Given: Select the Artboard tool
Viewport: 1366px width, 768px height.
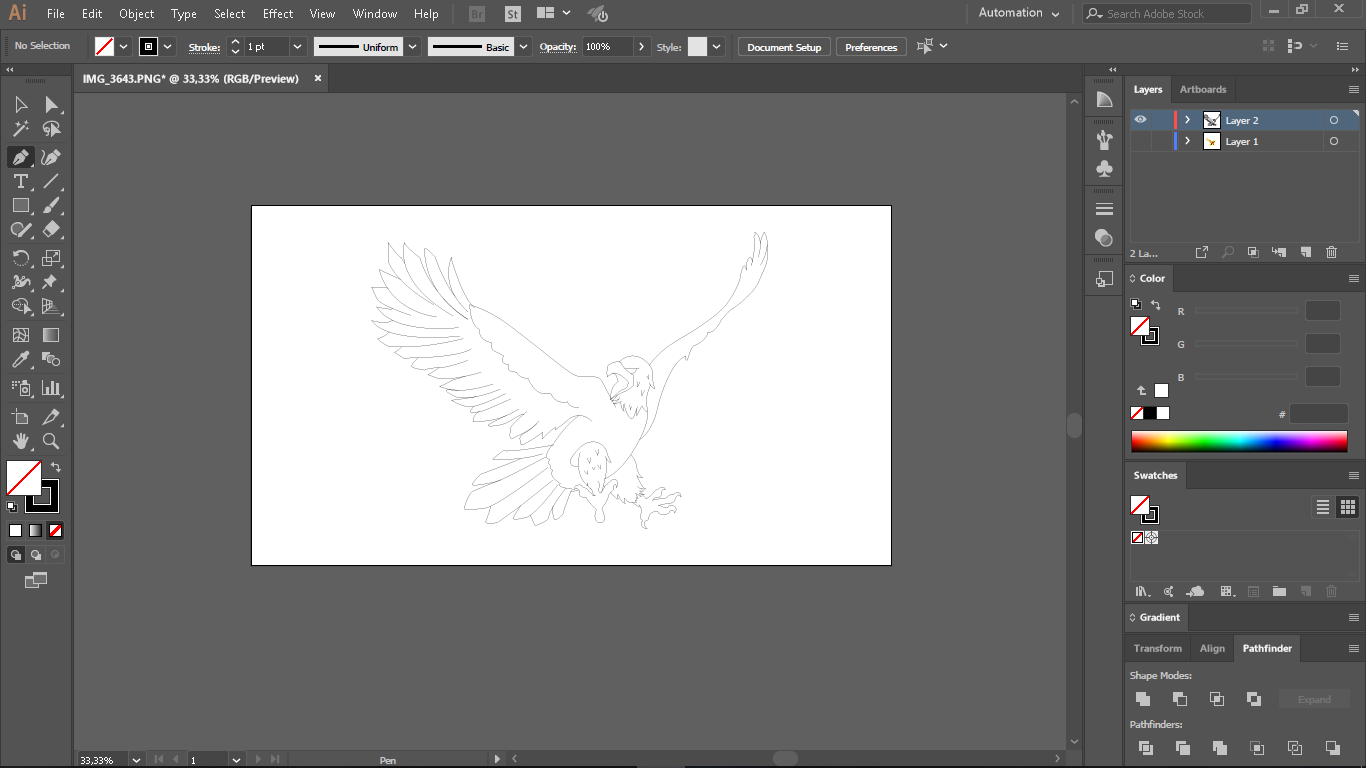Looking at the screenshot, I should point(20,417).
